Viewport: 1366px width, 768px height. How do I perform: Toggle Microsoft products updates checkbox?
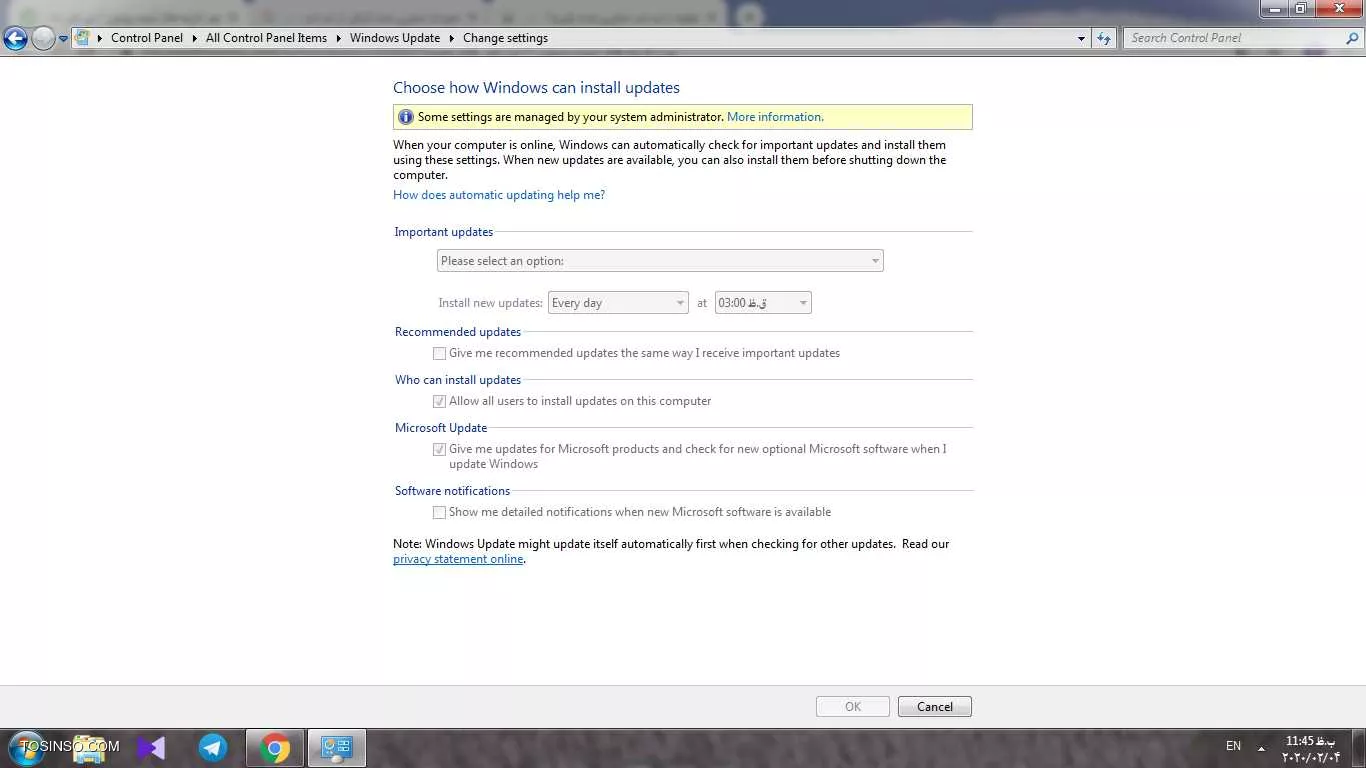(439, 449)
